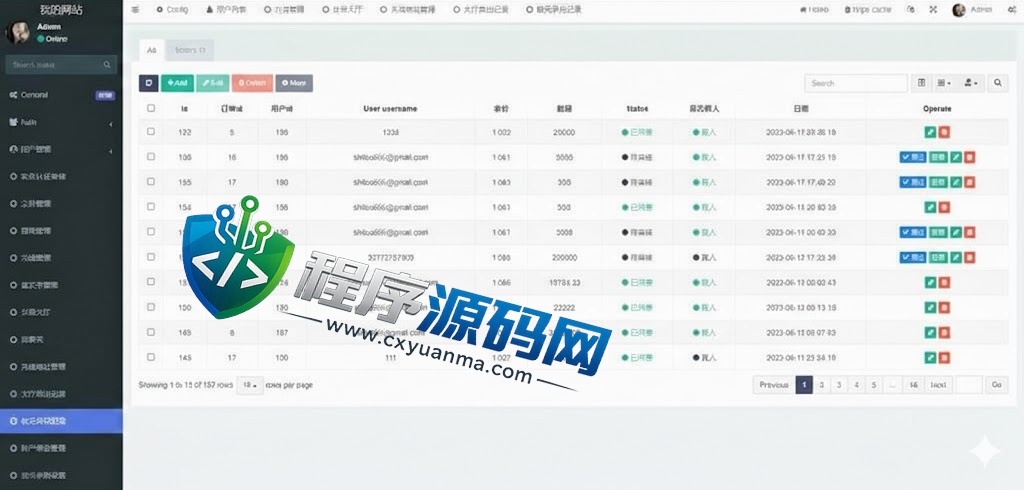Image resolution: width=1024 pixels, height=490 pixels.
Task: Click the 22222 amount cell
Action: click(x=564, y=308)
